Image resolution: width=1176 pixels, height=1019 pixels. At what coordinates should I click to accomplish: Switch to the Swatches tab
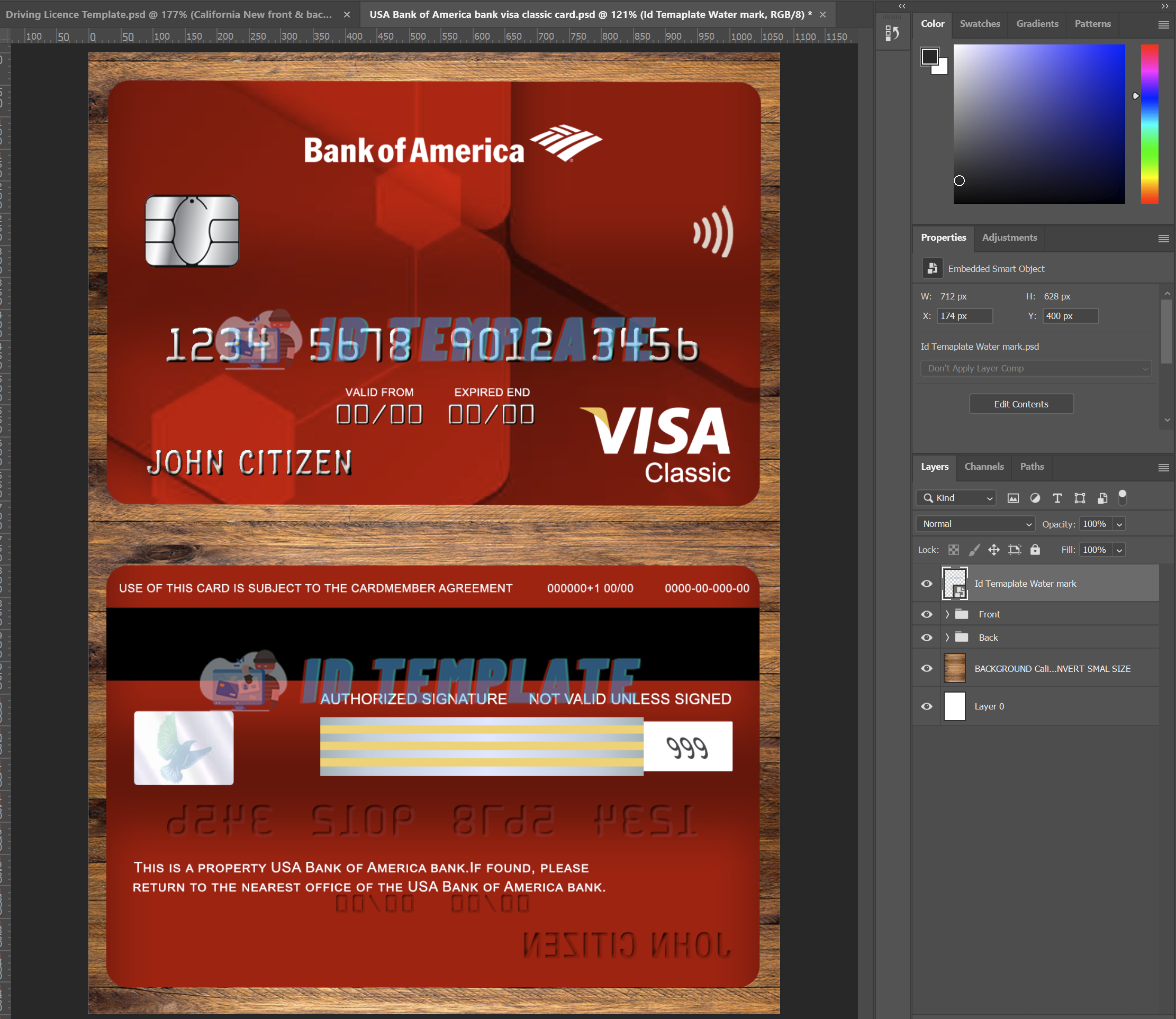(980, 24)
